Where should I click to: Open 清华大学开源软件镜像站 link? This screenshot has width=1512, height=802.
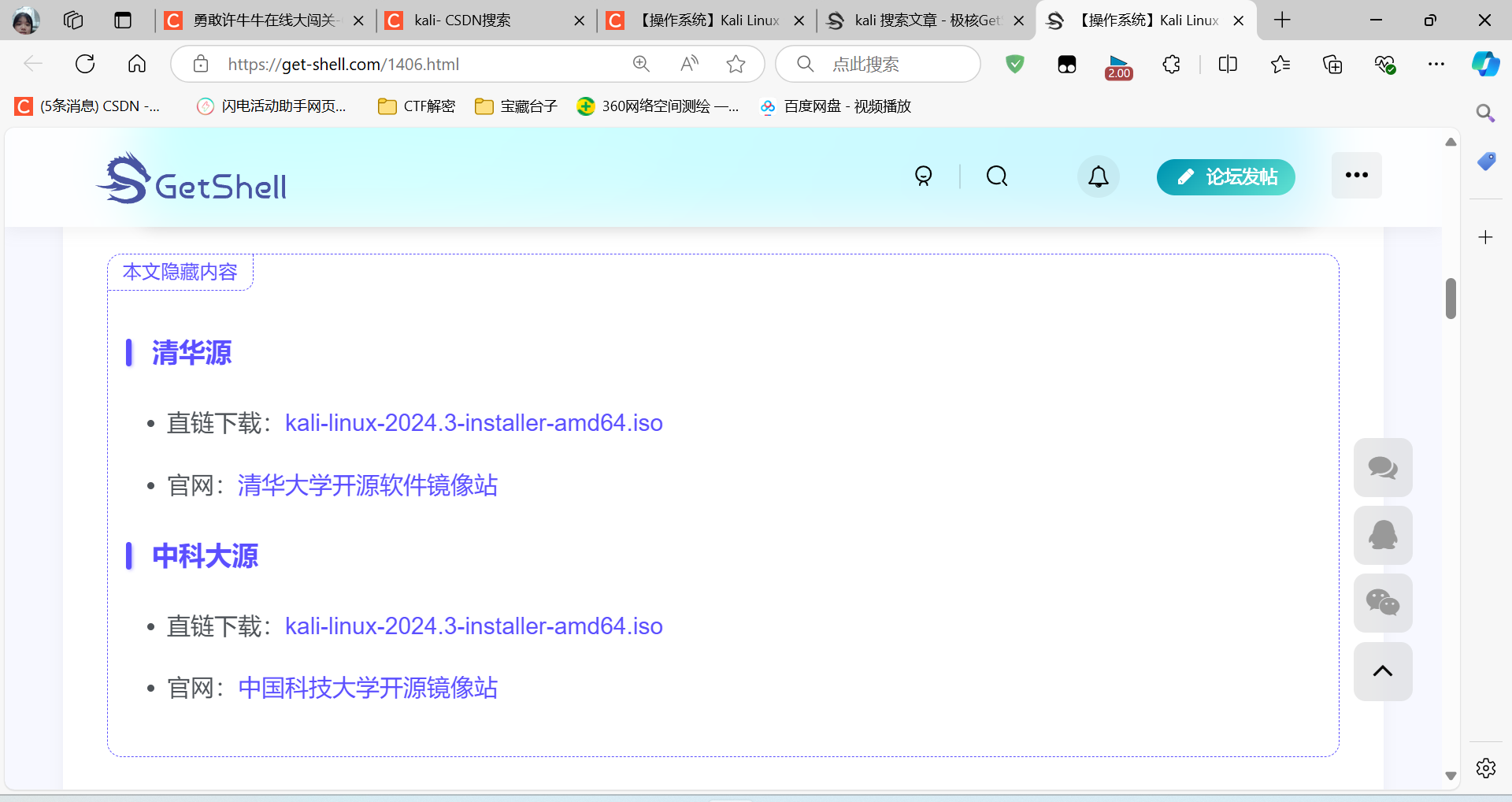coord(368,485)
